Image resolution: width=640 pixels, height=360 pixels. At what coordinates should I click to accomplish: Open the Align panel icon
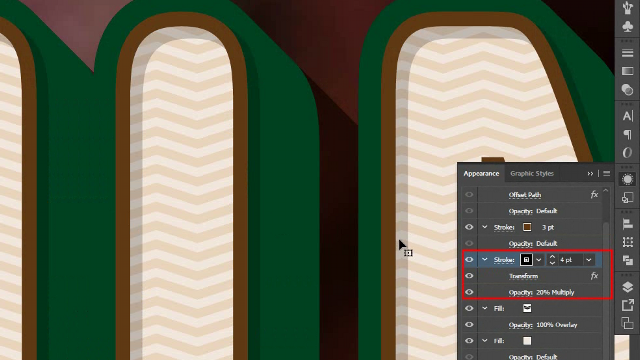tap(627, 224)
